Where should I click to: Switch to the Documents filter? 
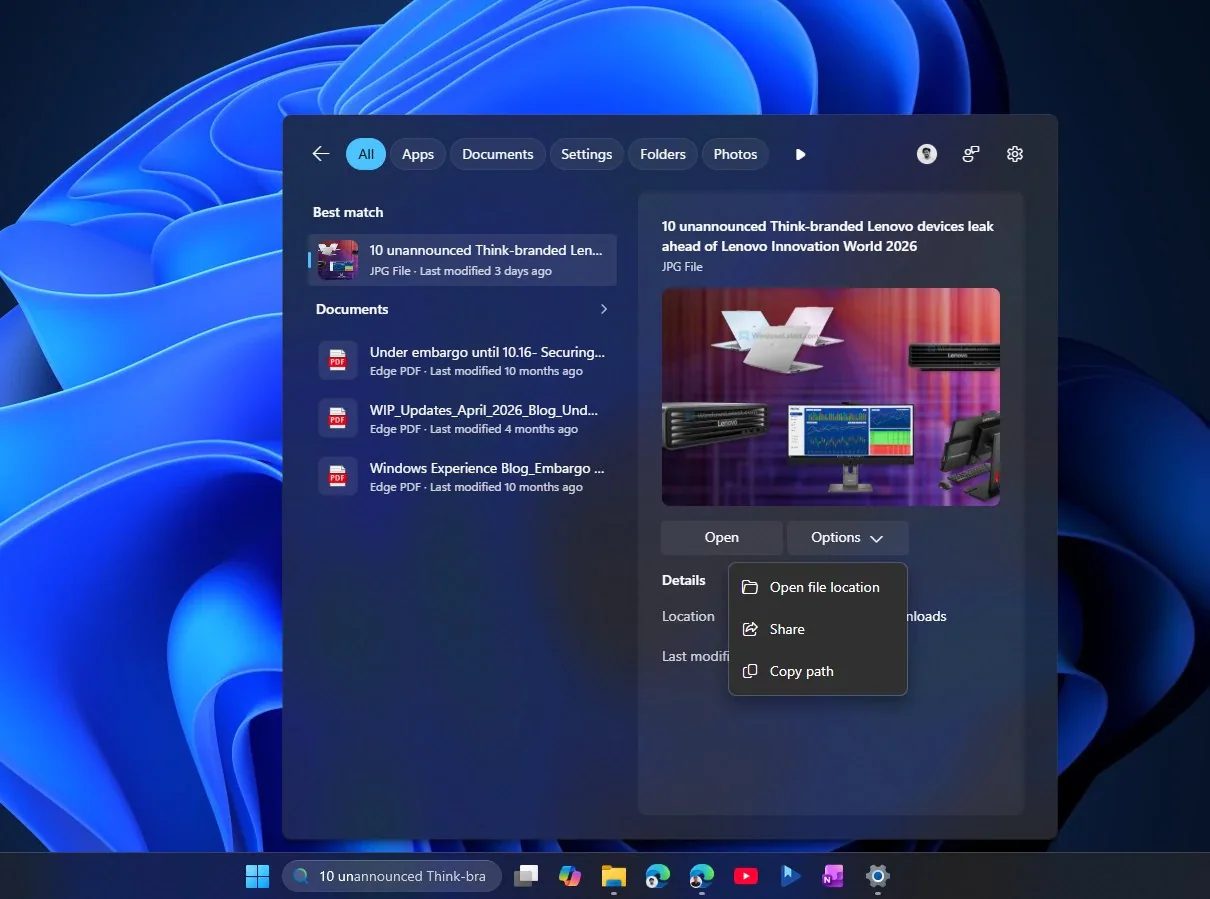[x=498, y=154]
